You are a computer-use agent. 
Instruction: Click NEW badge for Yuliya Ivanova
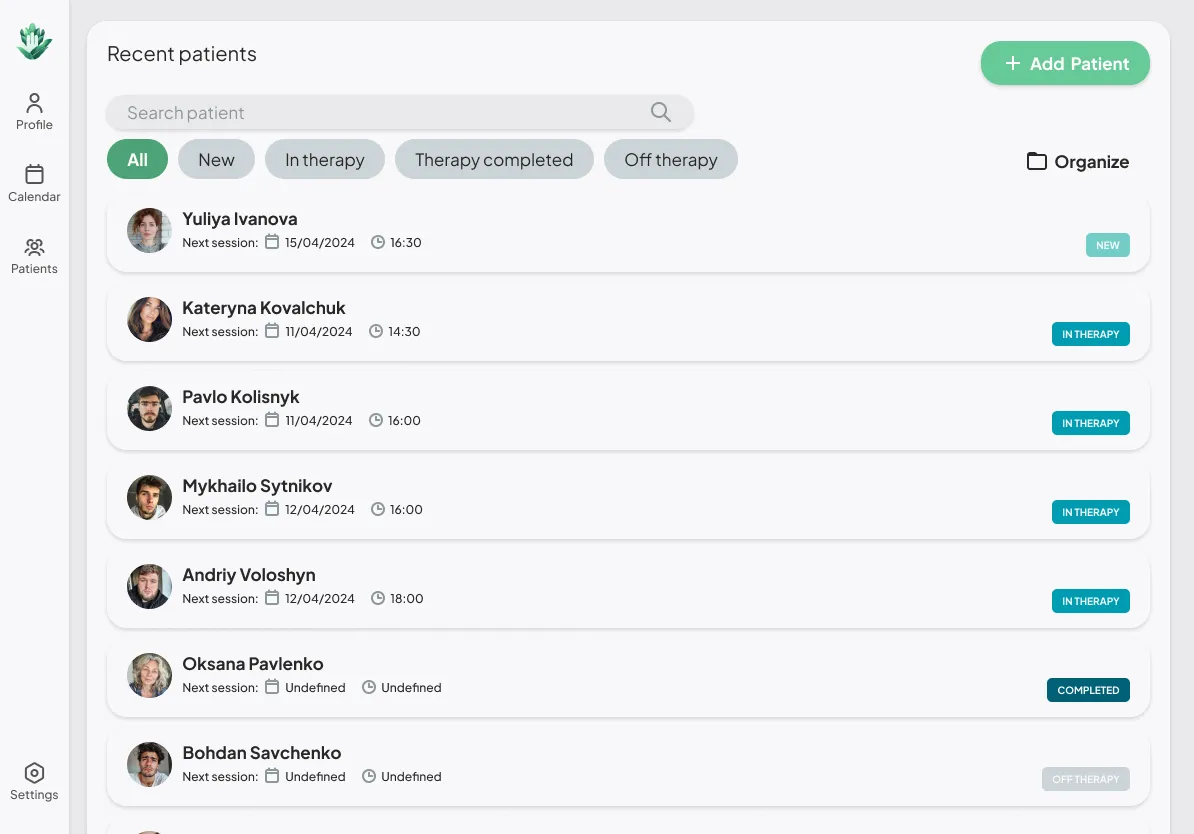click(x=1108, y=245)
